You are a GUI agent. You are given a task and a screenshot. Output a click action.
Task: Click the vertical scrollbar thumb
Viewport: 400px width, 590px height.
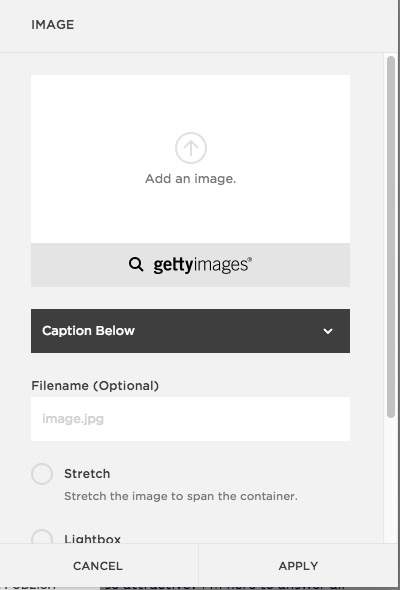pyautogui.click(x=391, y=237)
